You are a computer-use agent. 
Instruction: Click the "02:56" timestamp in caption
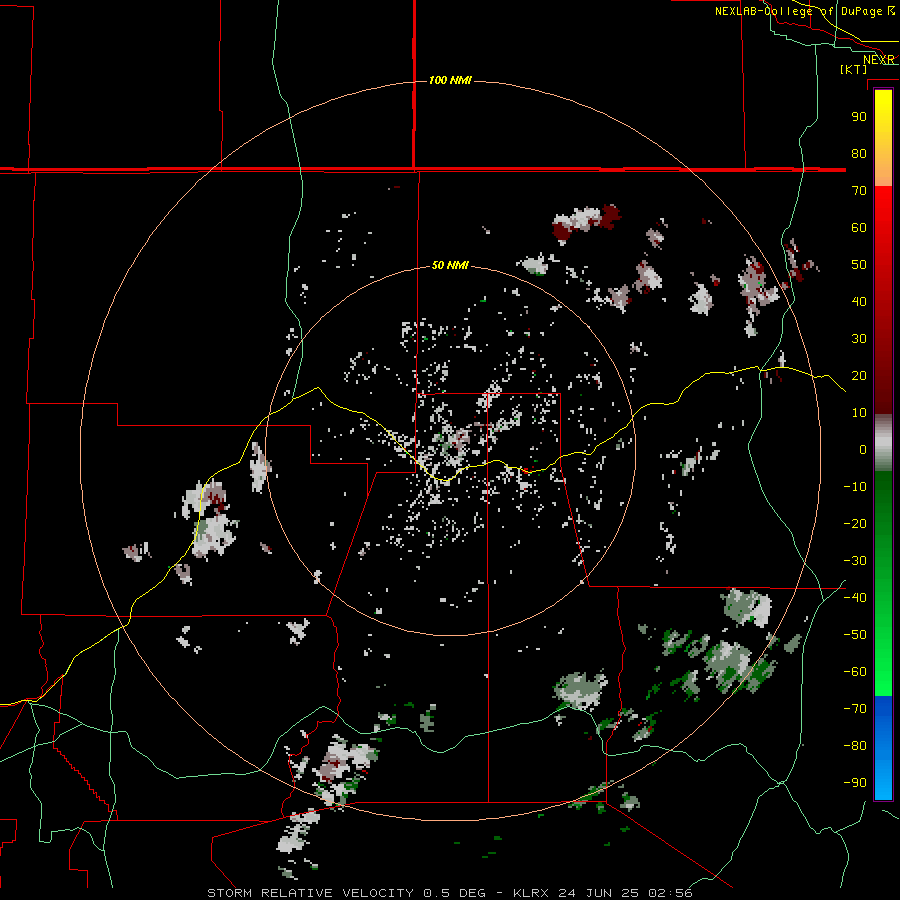670,893
